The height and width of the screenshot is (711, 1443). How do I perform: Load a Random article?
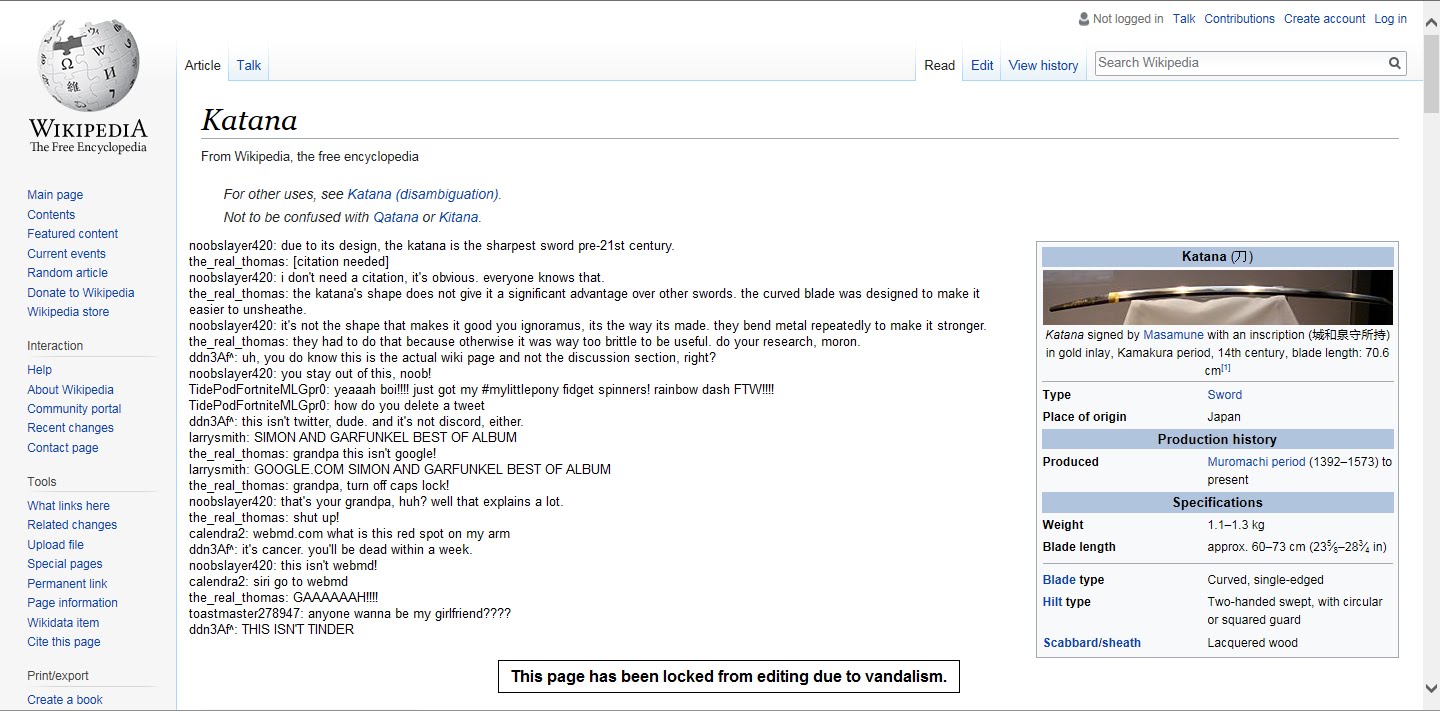(67, 273)
